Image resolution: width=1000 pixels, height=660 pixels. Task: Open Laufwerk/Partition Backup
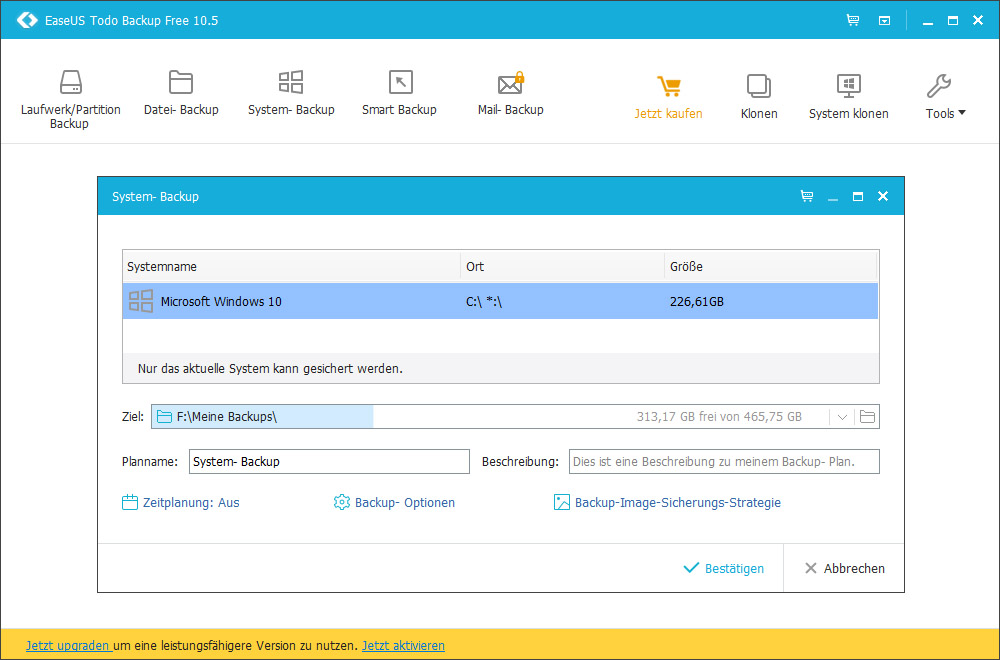(x=70, y=99)
